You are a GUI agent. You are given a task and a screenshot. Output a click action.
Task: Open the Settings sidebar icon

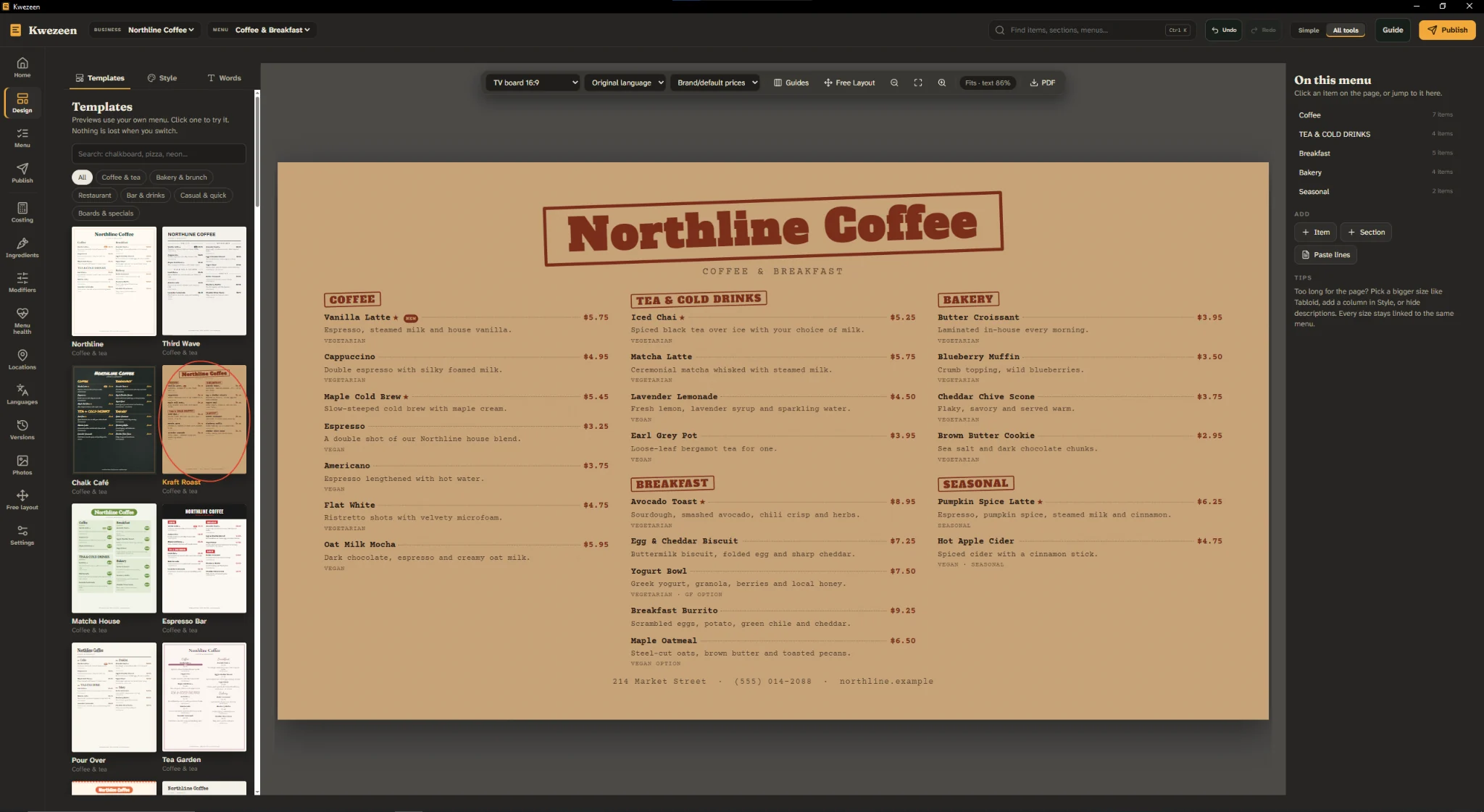coord(22,535)
